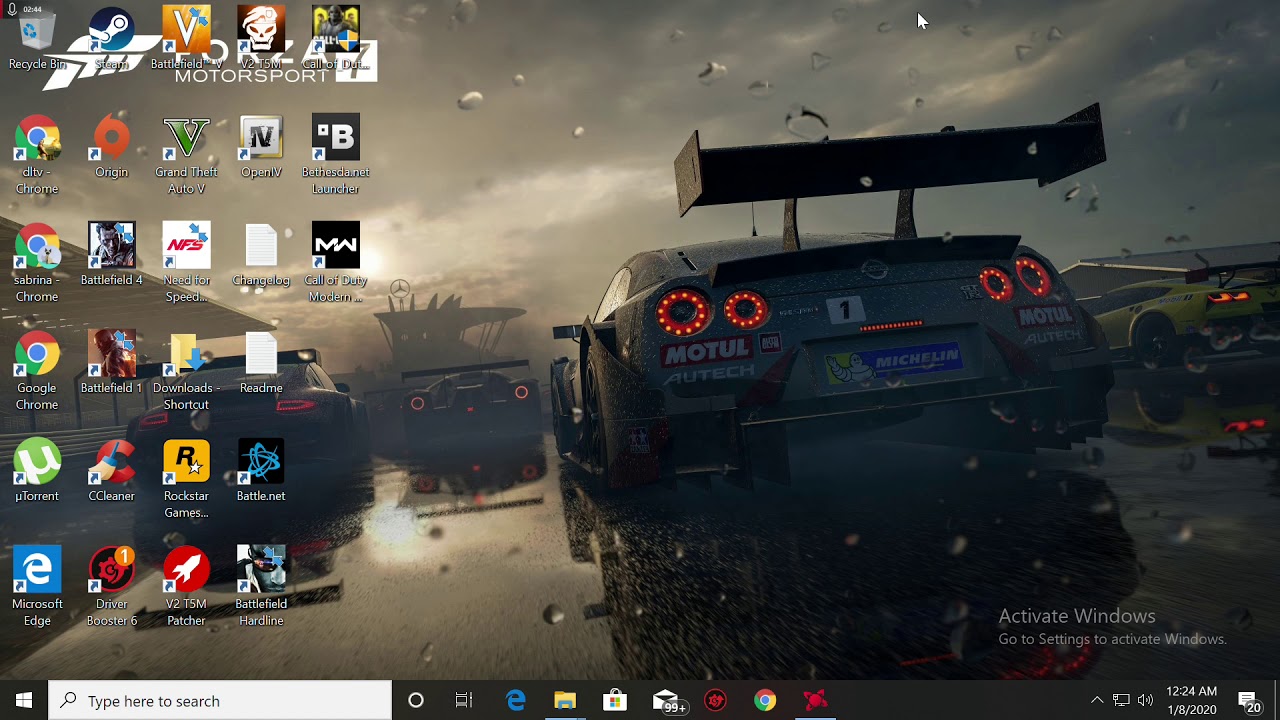Viewport: 1280px width, 720px height.
Task: Select the V2 T5M skull icon
Action: pyautogui.click(x=261, y=40)
